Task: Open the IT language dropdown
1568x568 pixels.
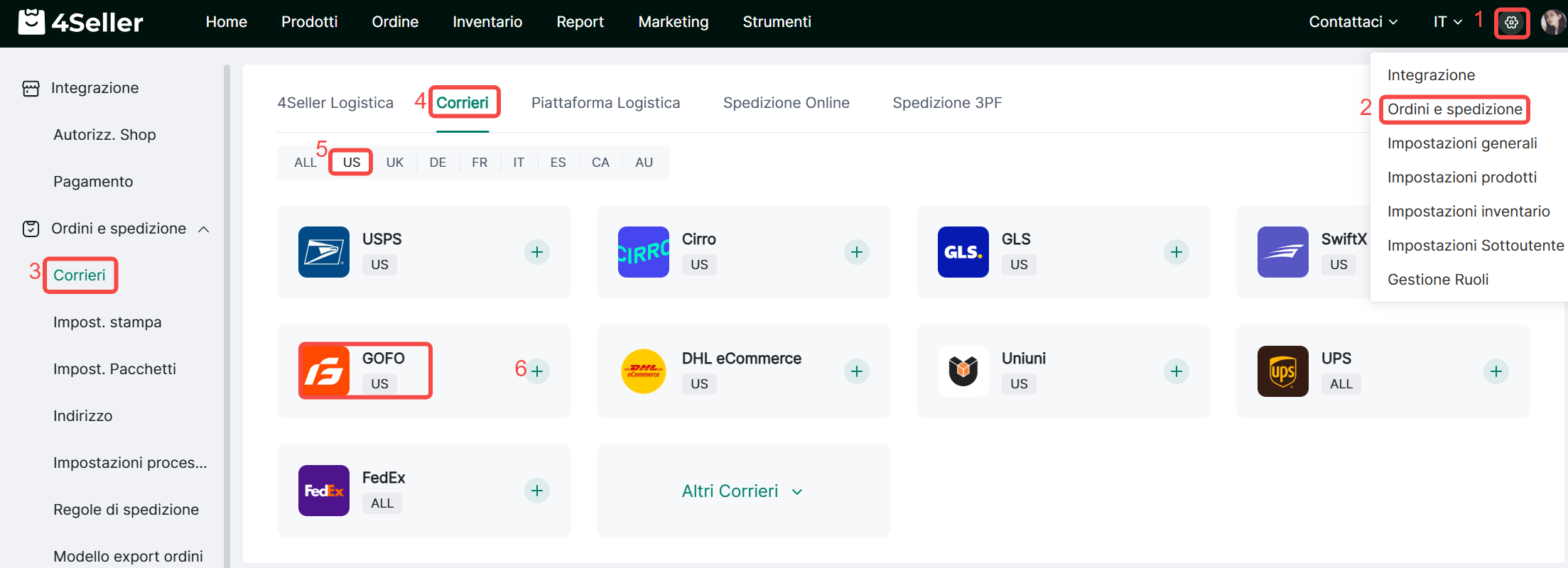Action: tap(1447, 22)
